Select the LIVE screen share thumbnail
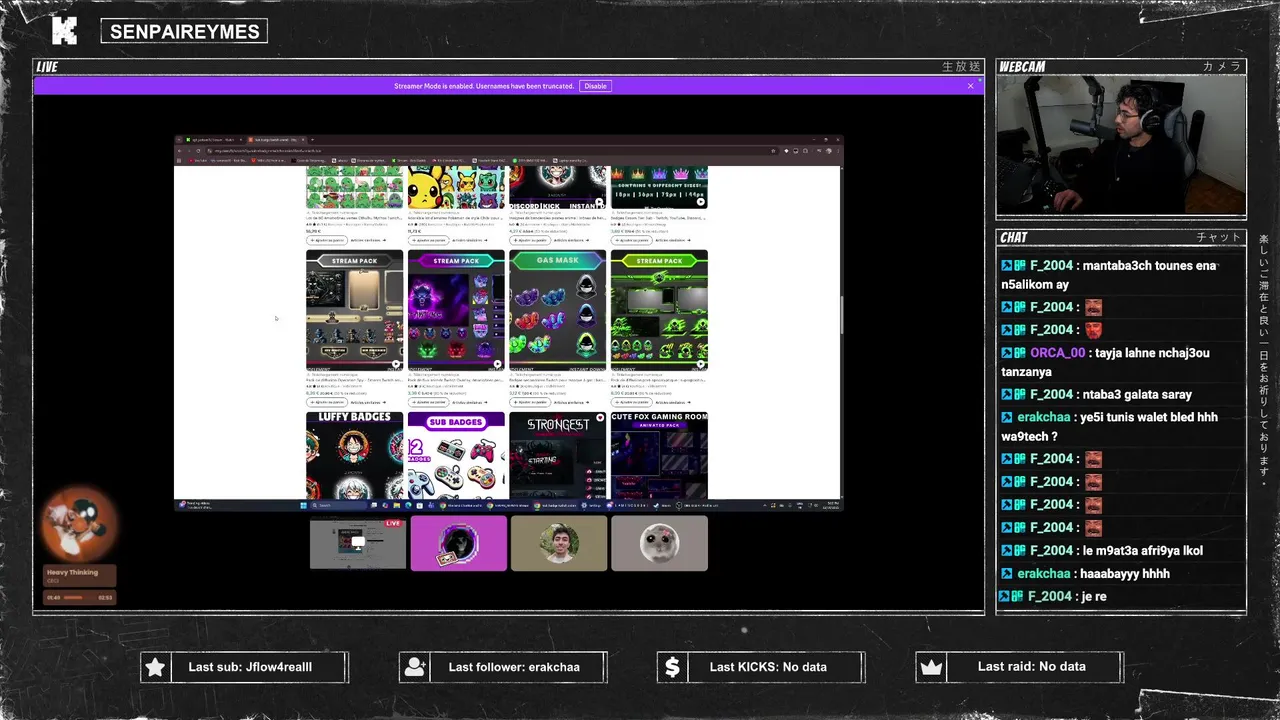Screen dimensions: 1280x720 click(358, 543)
